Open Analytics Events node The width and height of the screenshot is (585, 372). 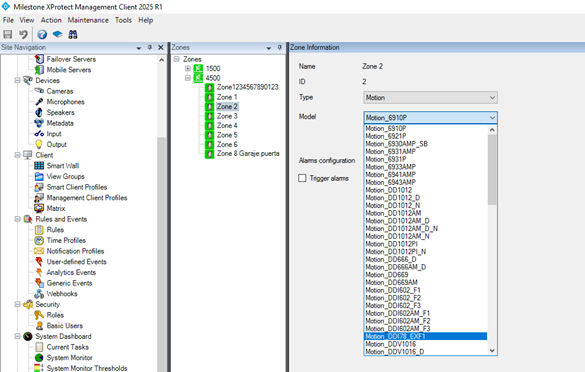click(71, 272)
